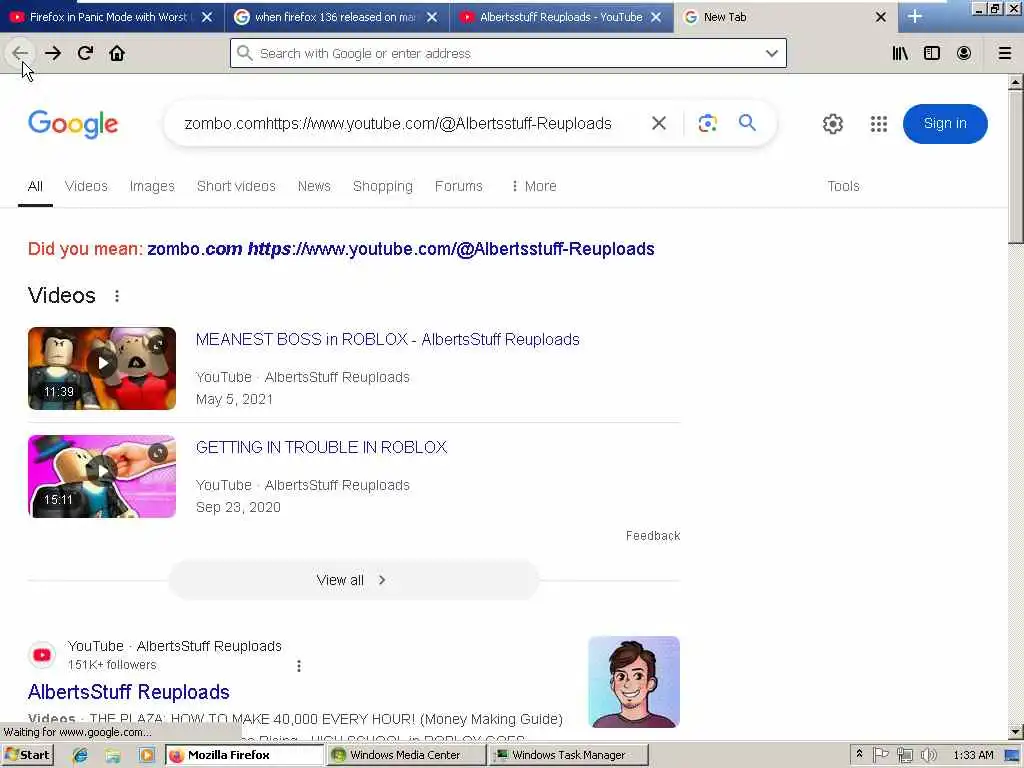Search by image with Google Lens icon
This screenshot has width=1024, height=768.
(x=707, y=123)
